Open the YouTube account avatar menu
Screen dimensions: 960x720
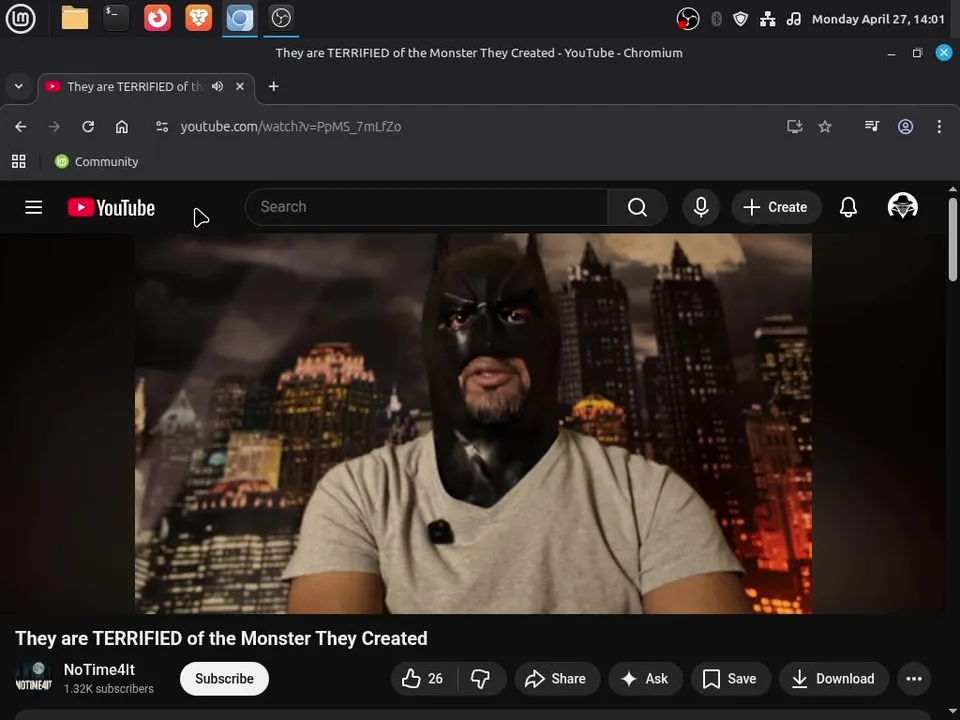click(902, 206)
